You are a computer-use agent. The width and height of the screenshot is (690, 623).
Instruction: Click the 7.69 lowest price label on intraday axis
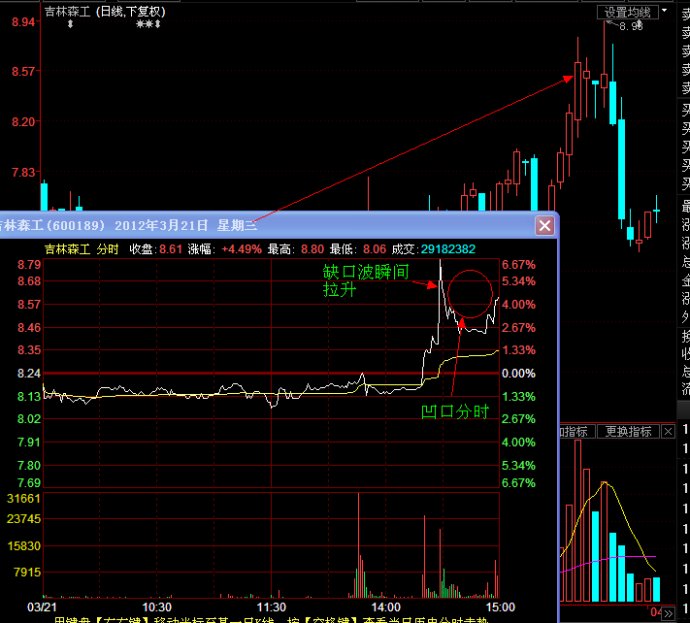click(29, 483)
